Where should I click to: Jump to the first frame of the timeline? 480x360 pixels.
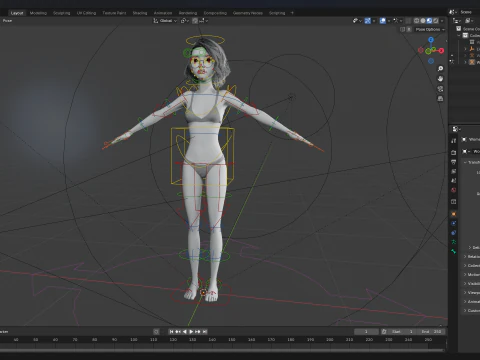pos(172,332)
